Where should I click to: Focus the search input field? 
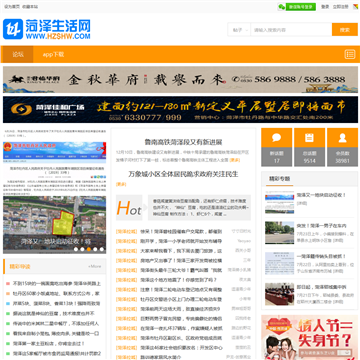(x=291, y=30)
